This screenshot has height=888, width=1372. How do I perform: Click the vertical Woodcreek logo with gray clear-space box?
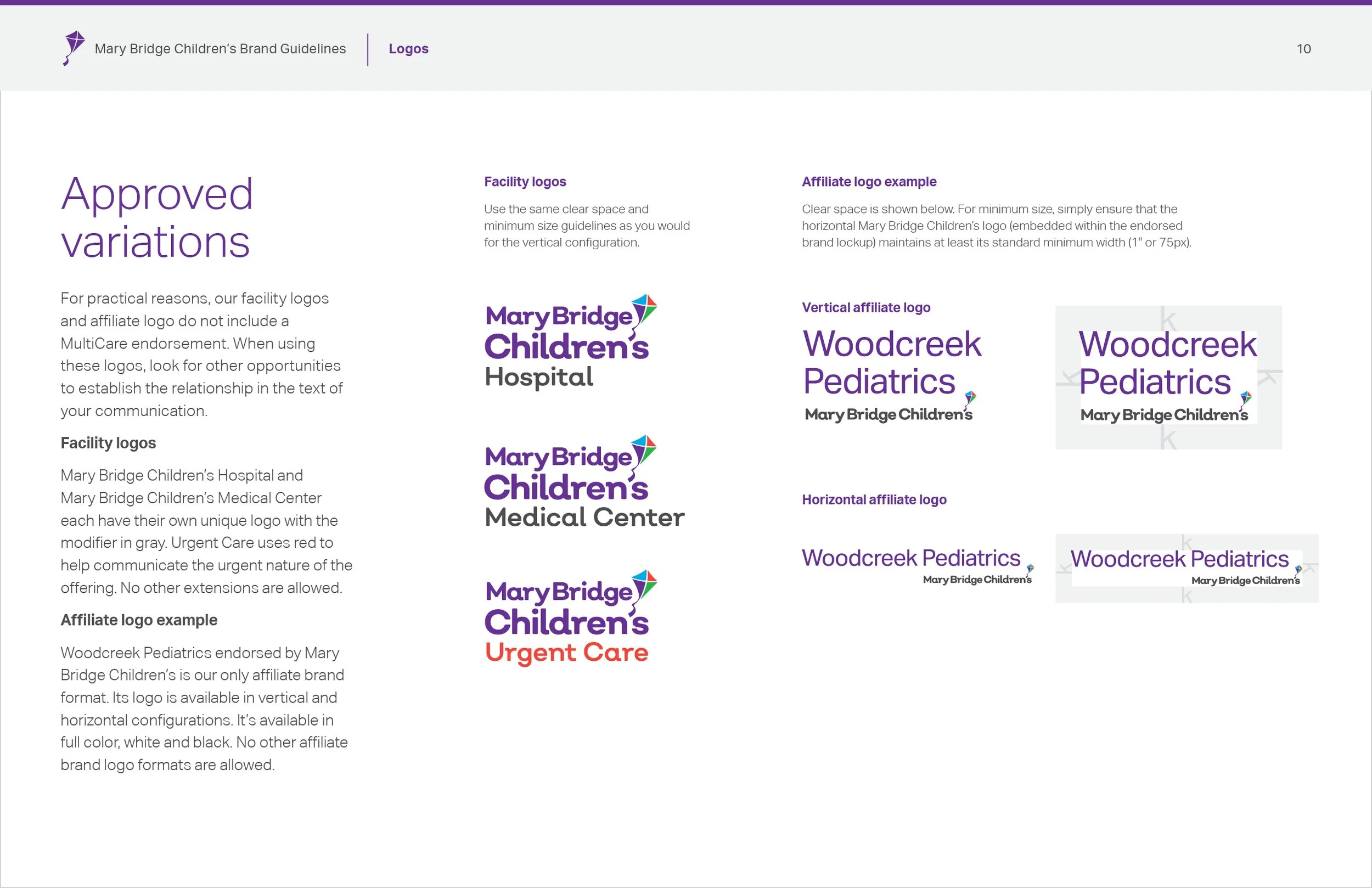(x=1168, y=378)
